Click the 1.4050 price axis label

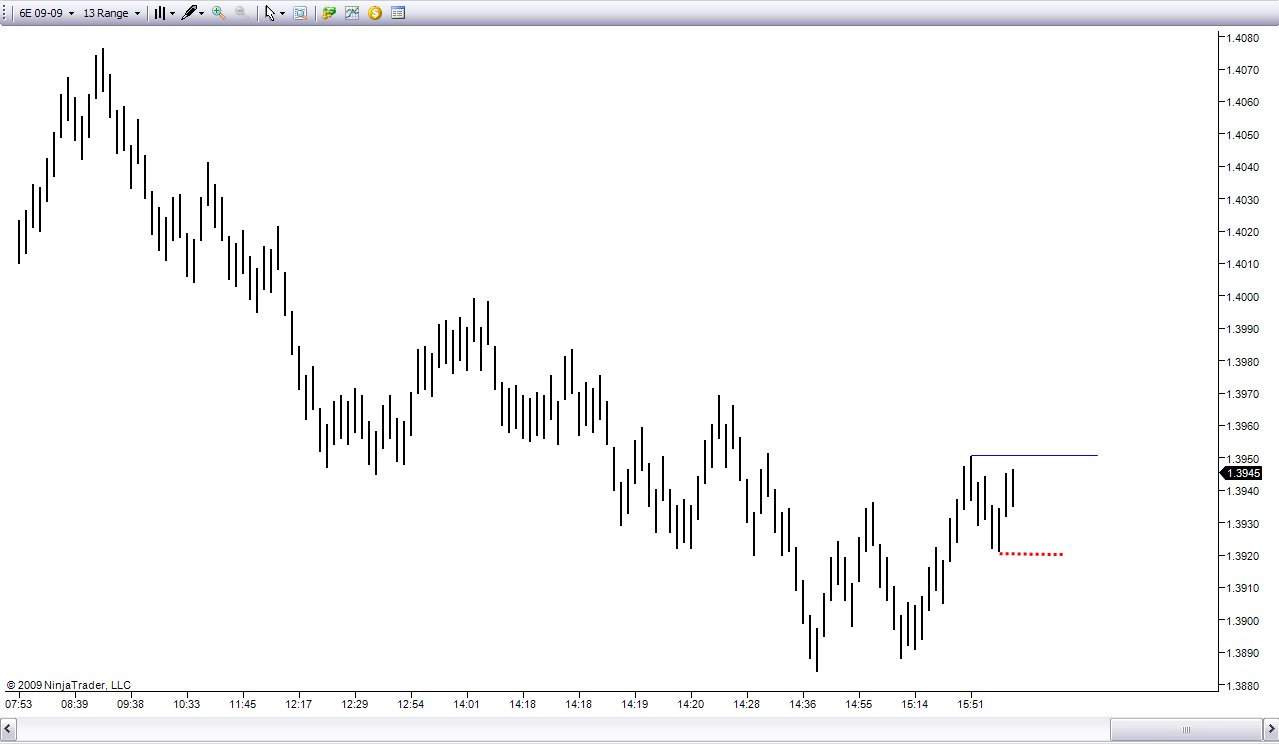(x=1244, y=135)
